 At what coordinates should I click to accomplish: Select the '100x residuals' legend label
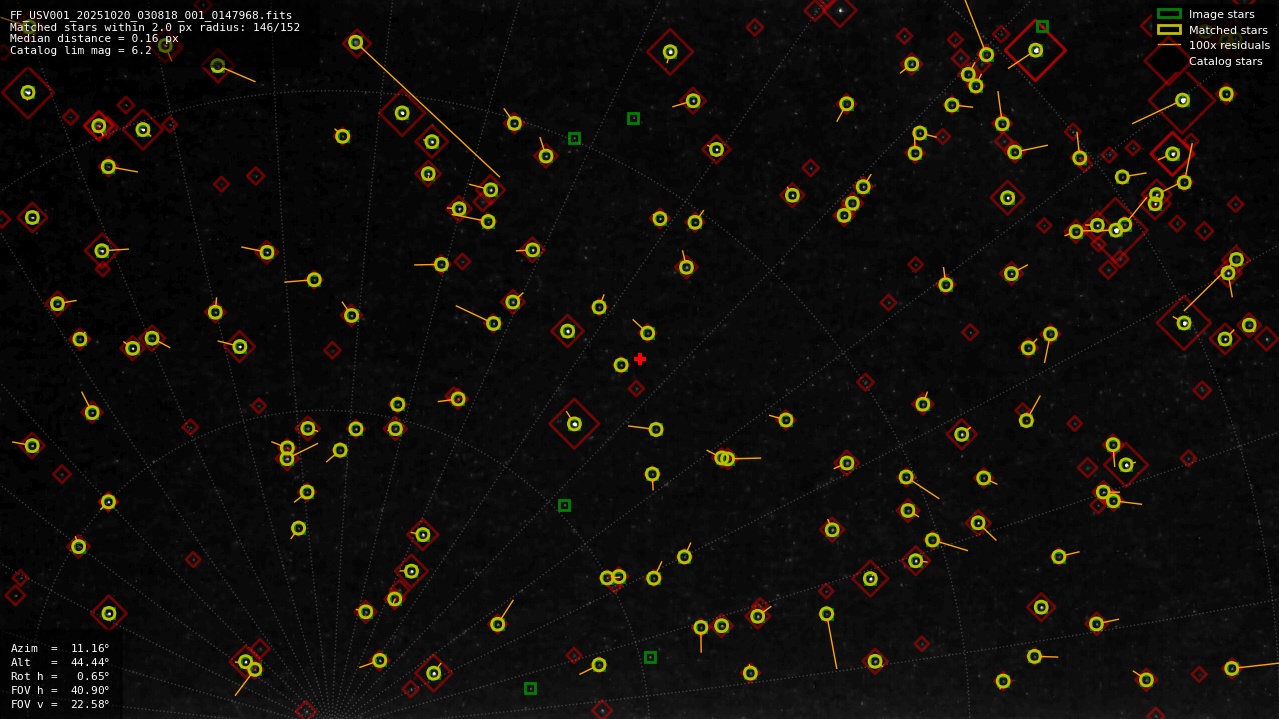[1229, 45]
